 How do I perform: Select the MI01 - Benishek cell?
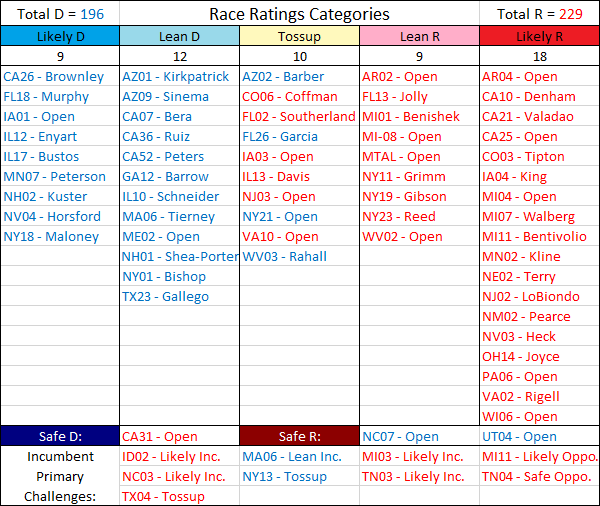coord(419,116)
